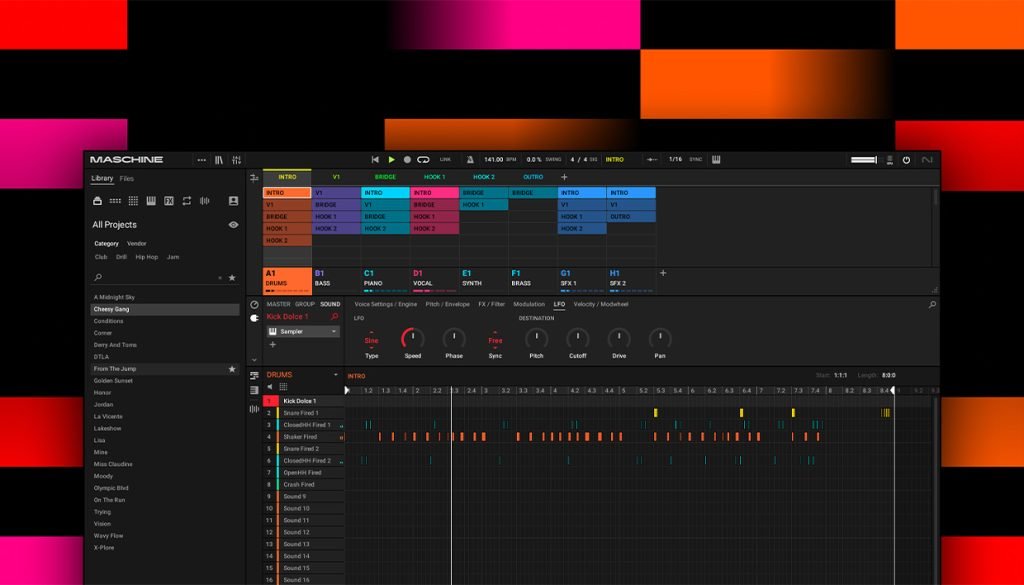Screen dimensions: 1024x585
Task: Open the Sampler plug-in dropdown
Action: point(334,331)
